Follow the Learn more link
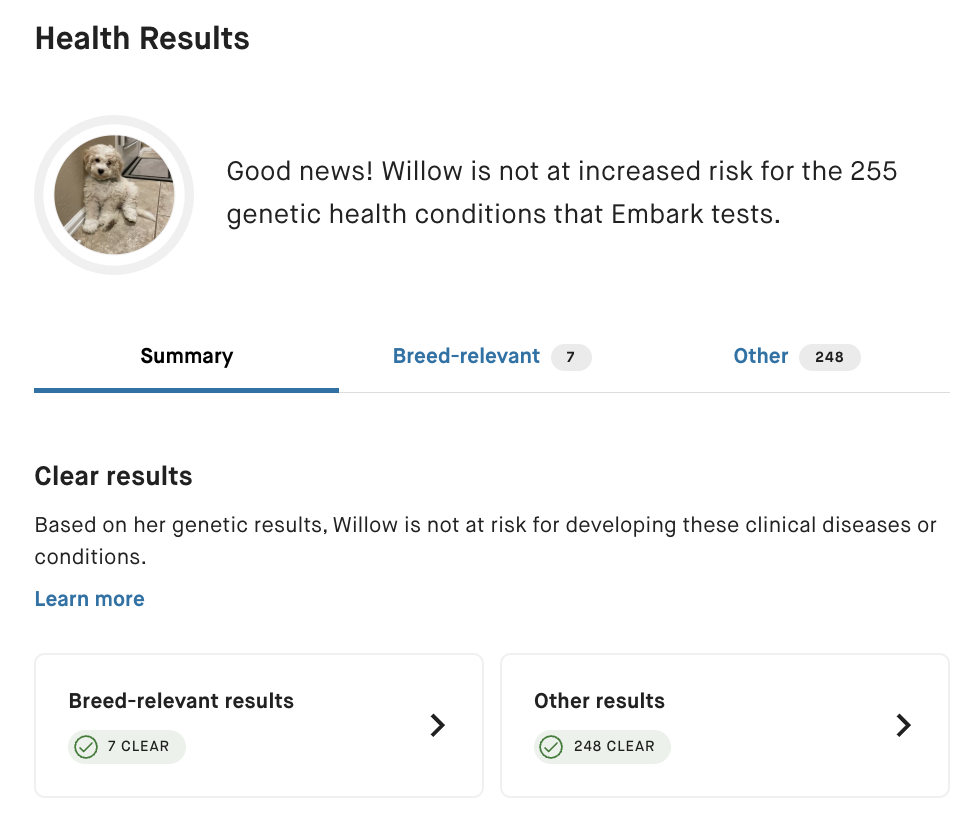 click(89, 599)
